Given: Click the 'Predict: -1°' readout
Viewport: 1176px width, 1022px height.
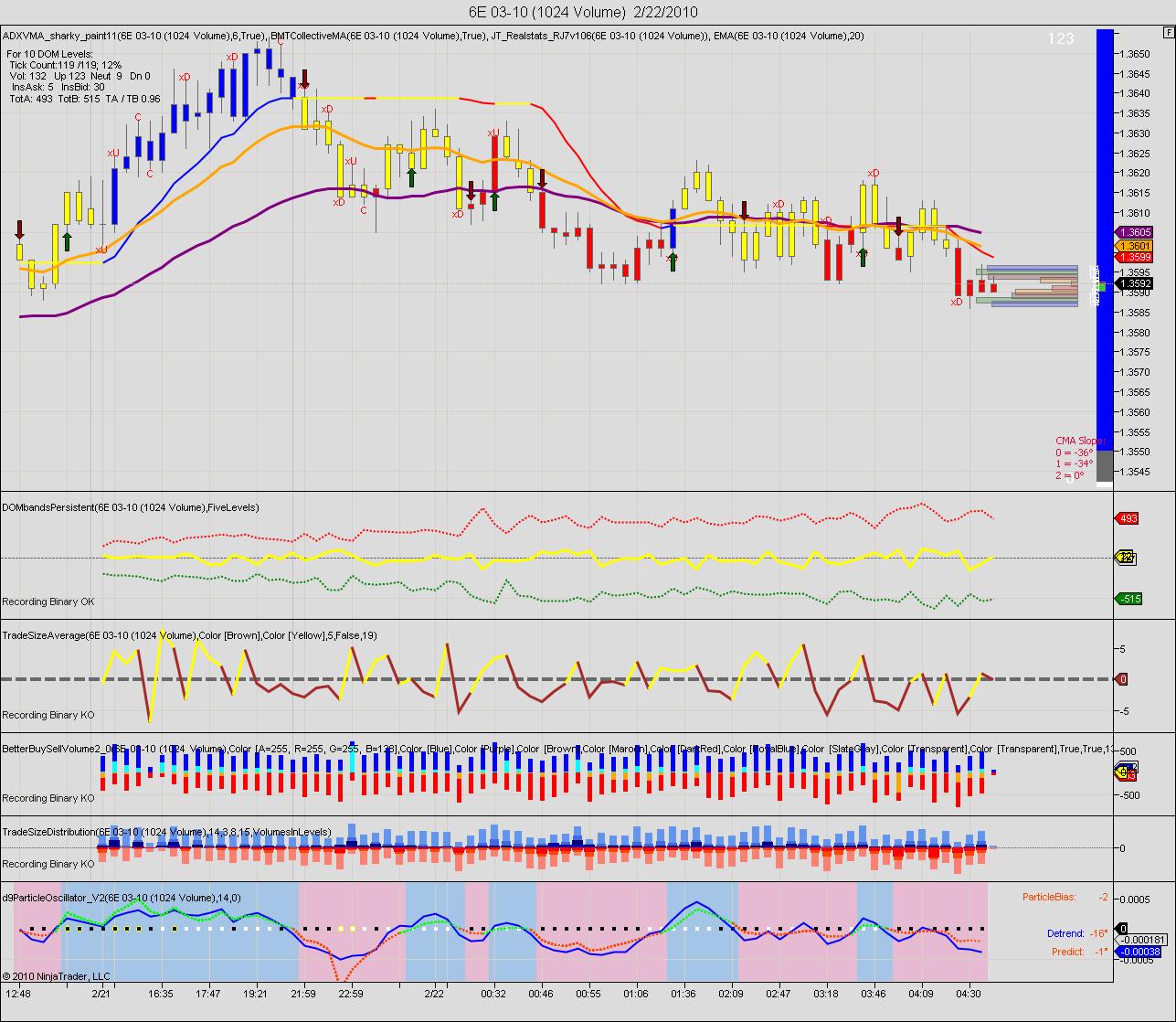Looking at the screenshot, I should 1080,952.
